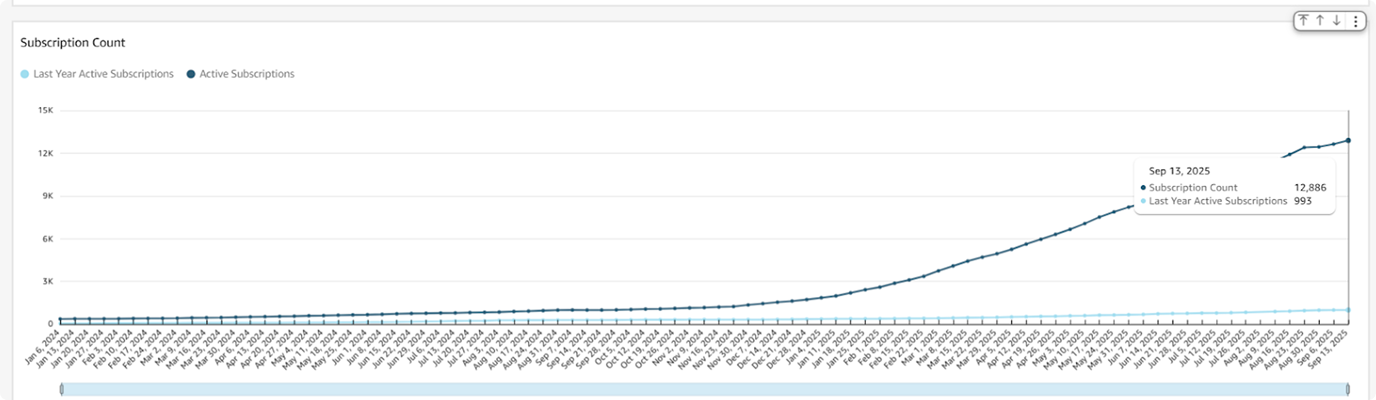Click the Sep 13, 2025 Last Year data point
Viewport: 1376px width, 400px height.
coord(1348,310)
